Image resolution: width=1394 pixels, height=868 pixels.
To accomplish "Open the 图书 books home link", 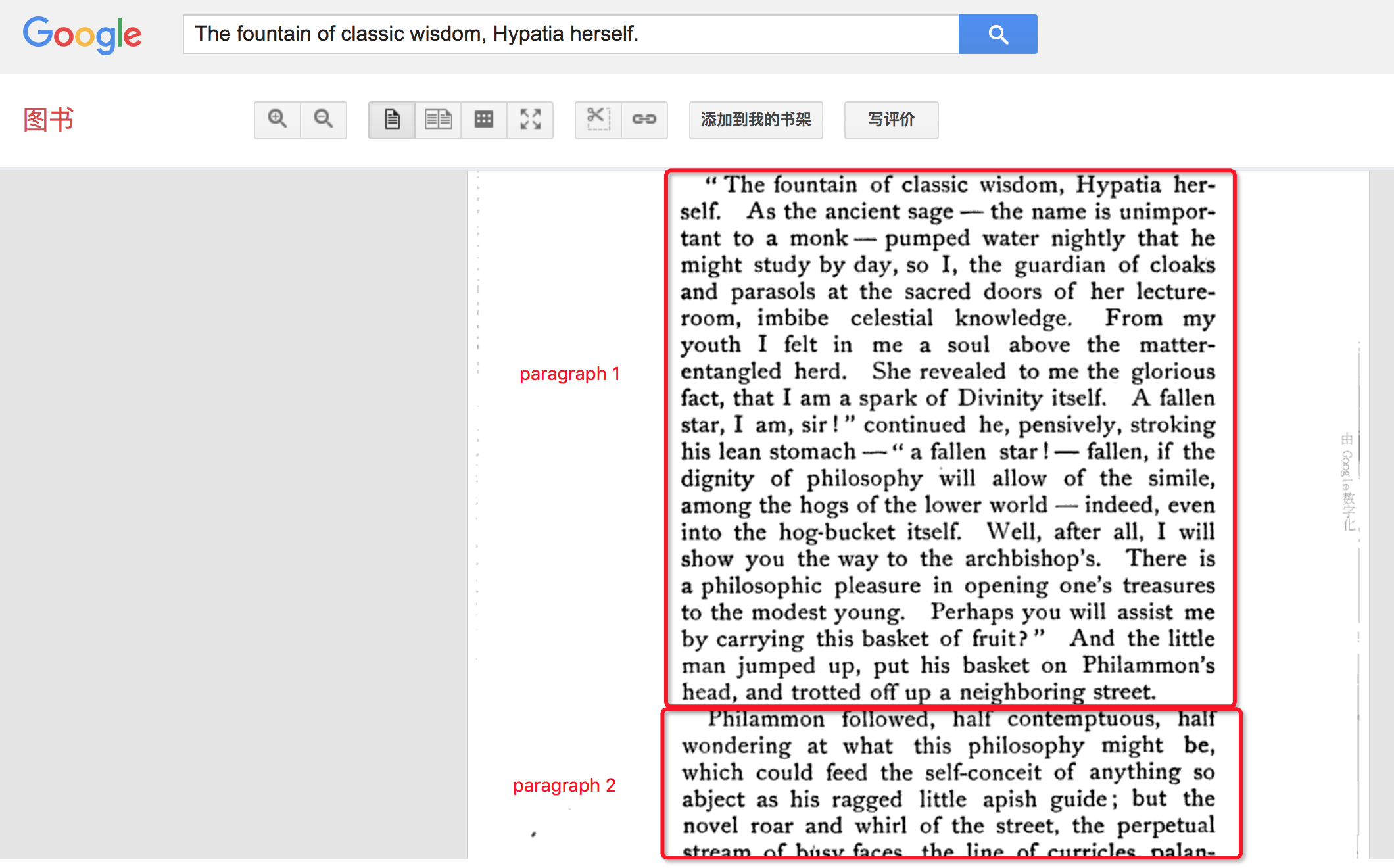I will pos(49,120).
